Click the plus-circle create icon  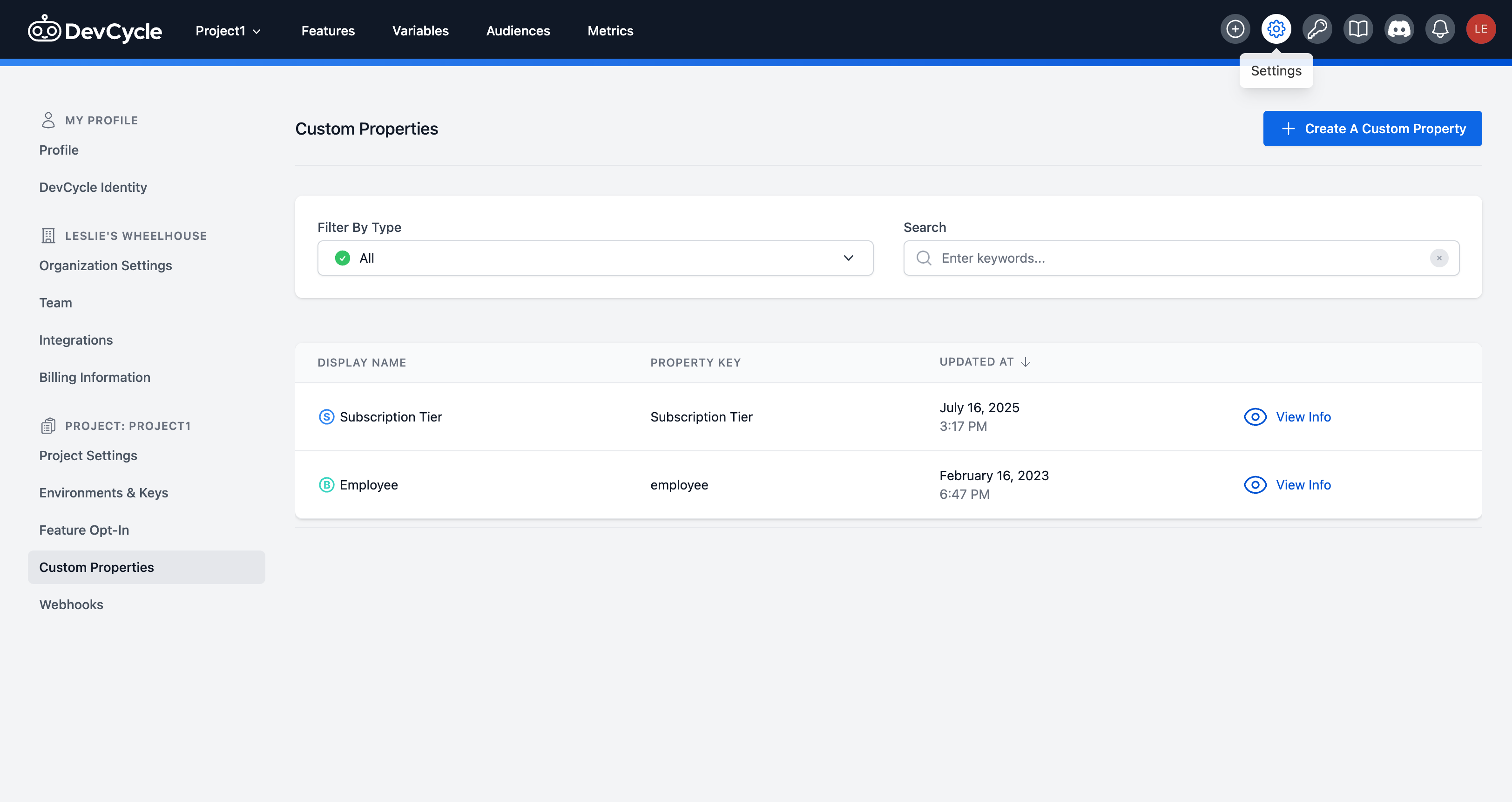pyautogui.click(x=1235, y=28)
